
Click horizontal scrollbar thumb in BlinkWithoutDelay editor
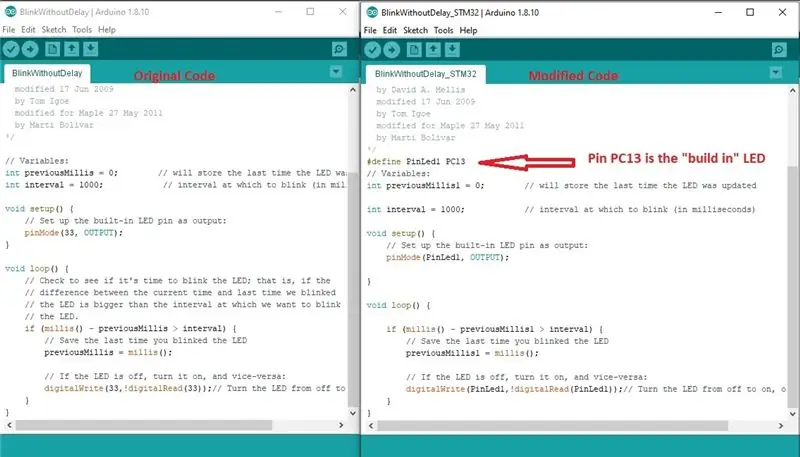[143, 425]
